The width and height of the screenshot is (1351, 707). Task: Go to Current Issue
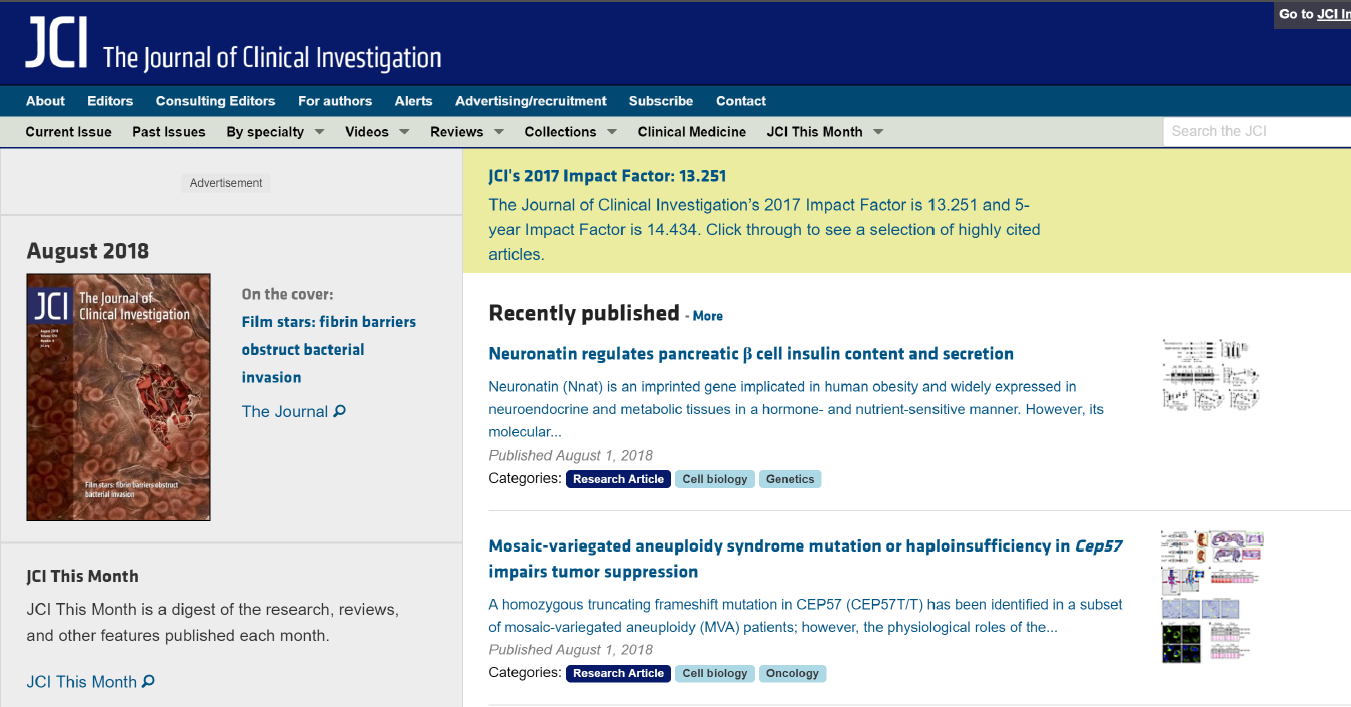click(69, 131)
